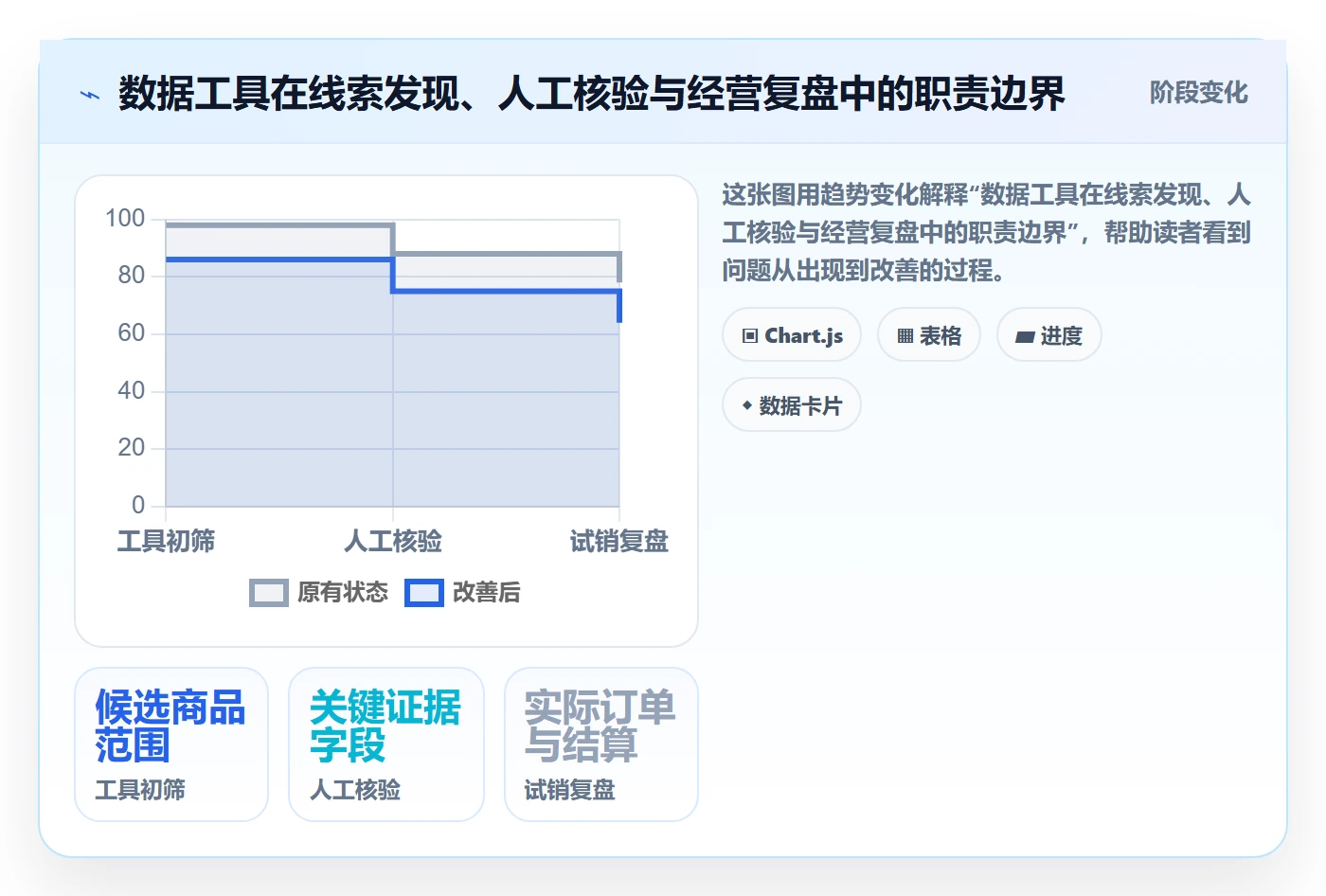1326x896 pixels.
Task: Click 人工核验 caption under 关键证据字段
Action: 355,790
